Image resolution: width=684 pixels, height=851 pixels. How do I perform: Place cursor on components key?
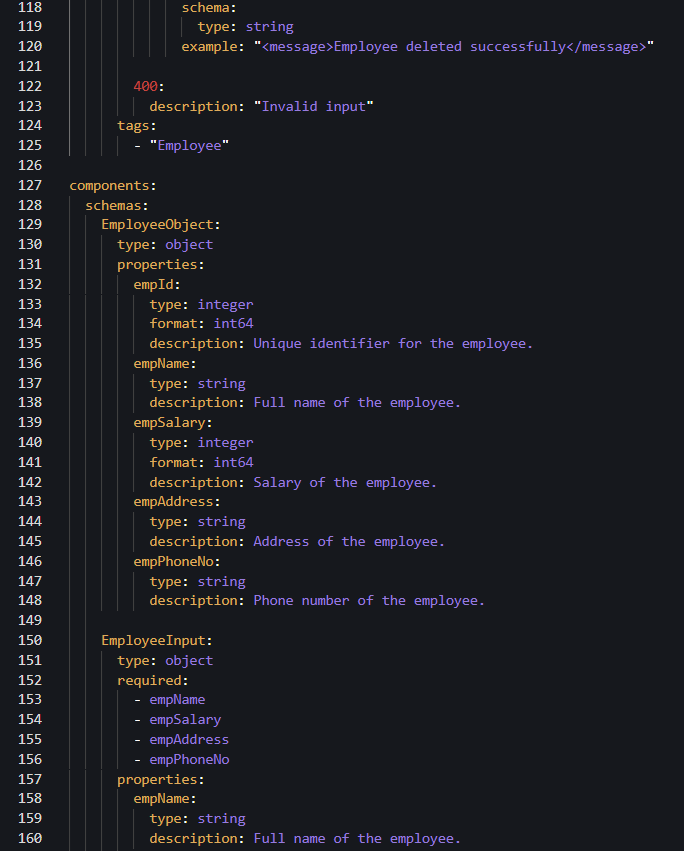(x=109, y=186)
